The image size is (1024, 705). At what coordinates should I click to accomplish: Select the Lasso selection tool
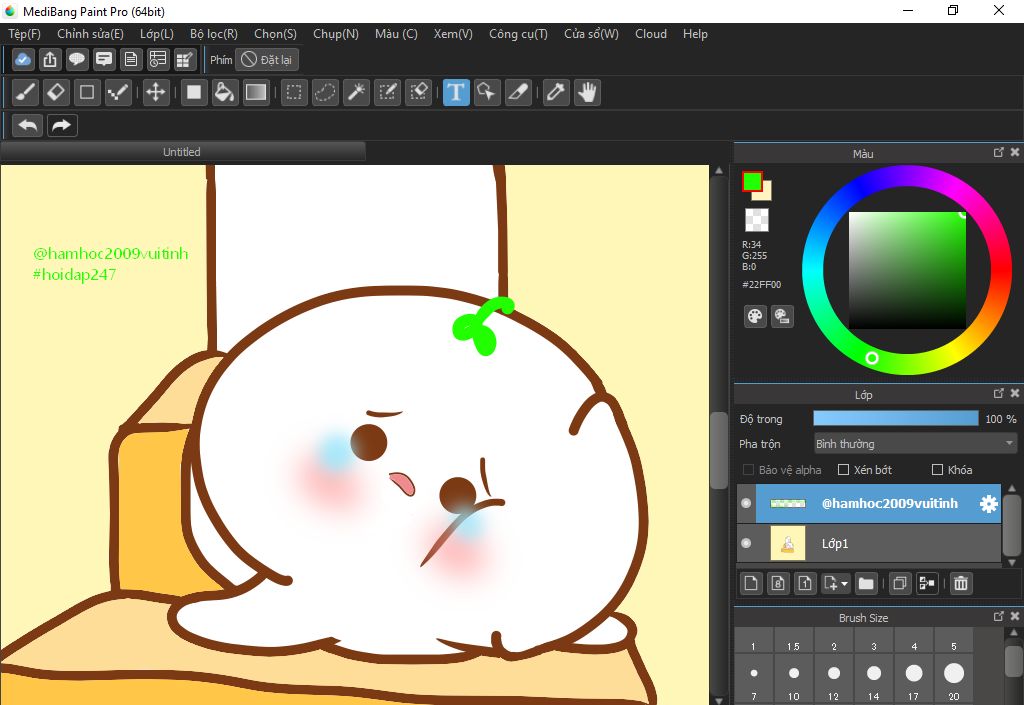(x=325, y=92)
